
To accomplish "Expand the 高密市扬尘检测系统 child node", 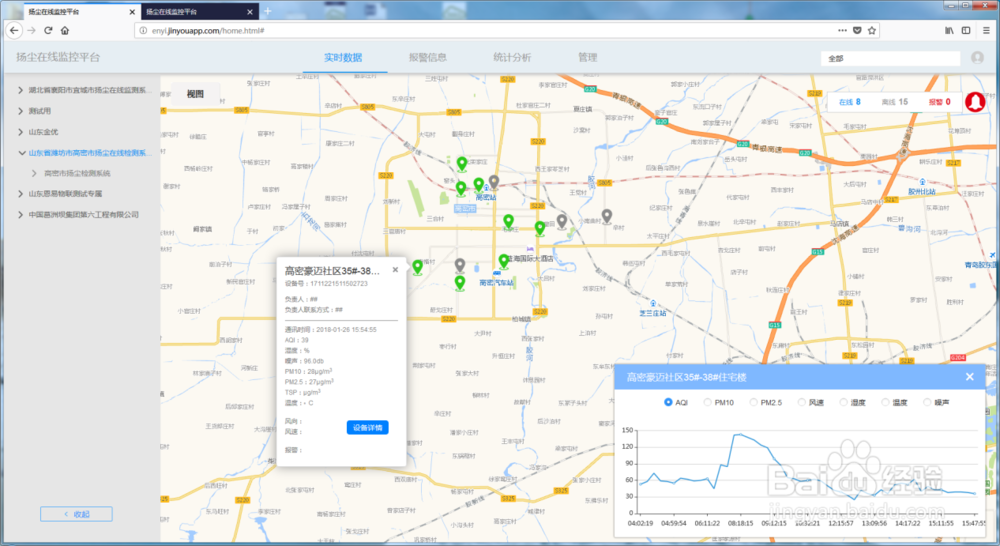I will [x=34, y=173].
